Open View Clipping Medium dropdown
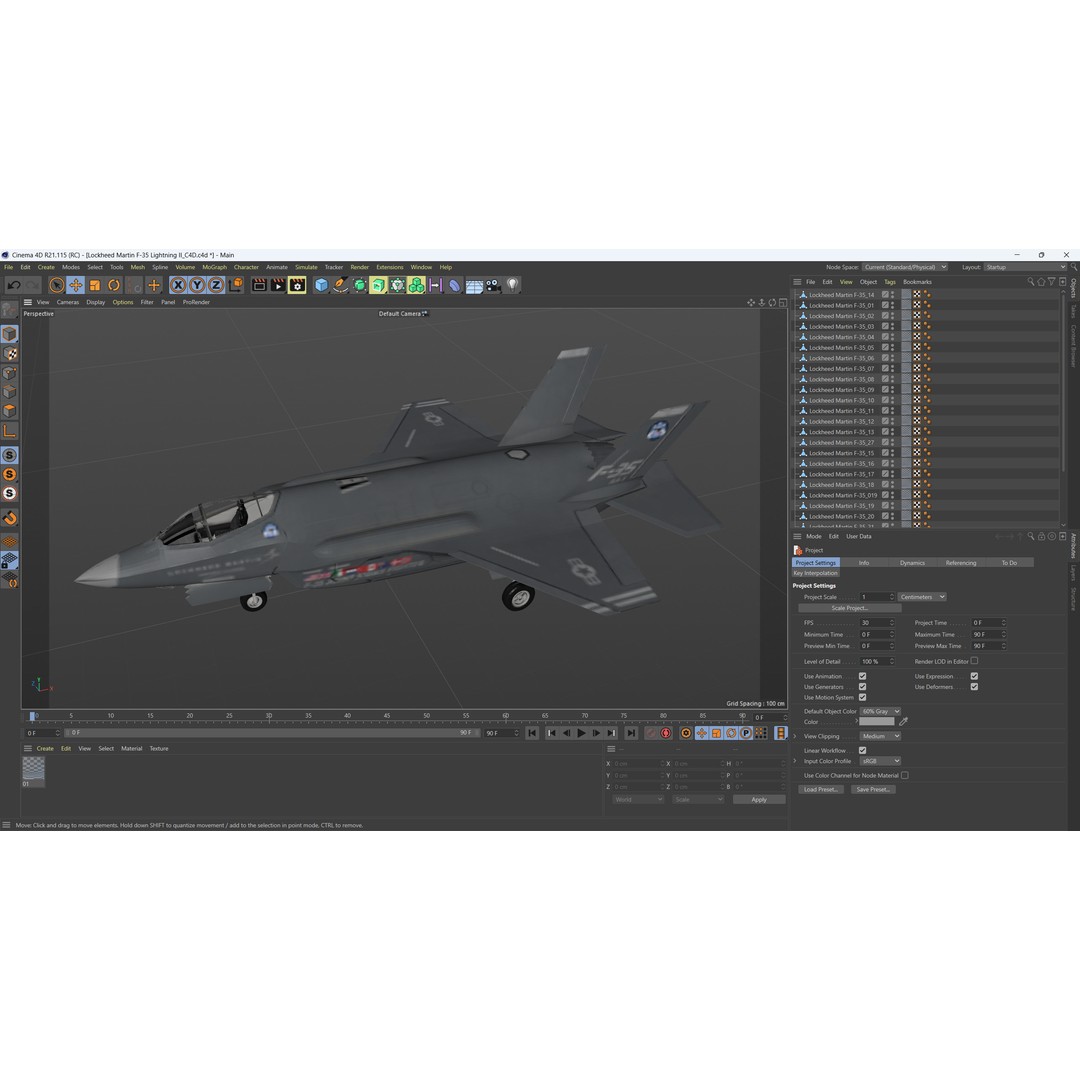Screen dimensions: 1080x1080 point(880,736)
